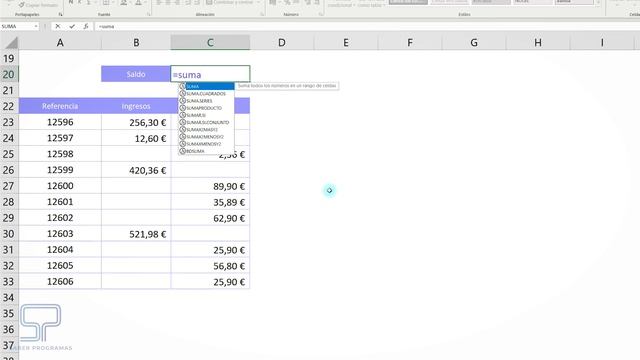Click income cell 420,36 €

click(136, 170)
